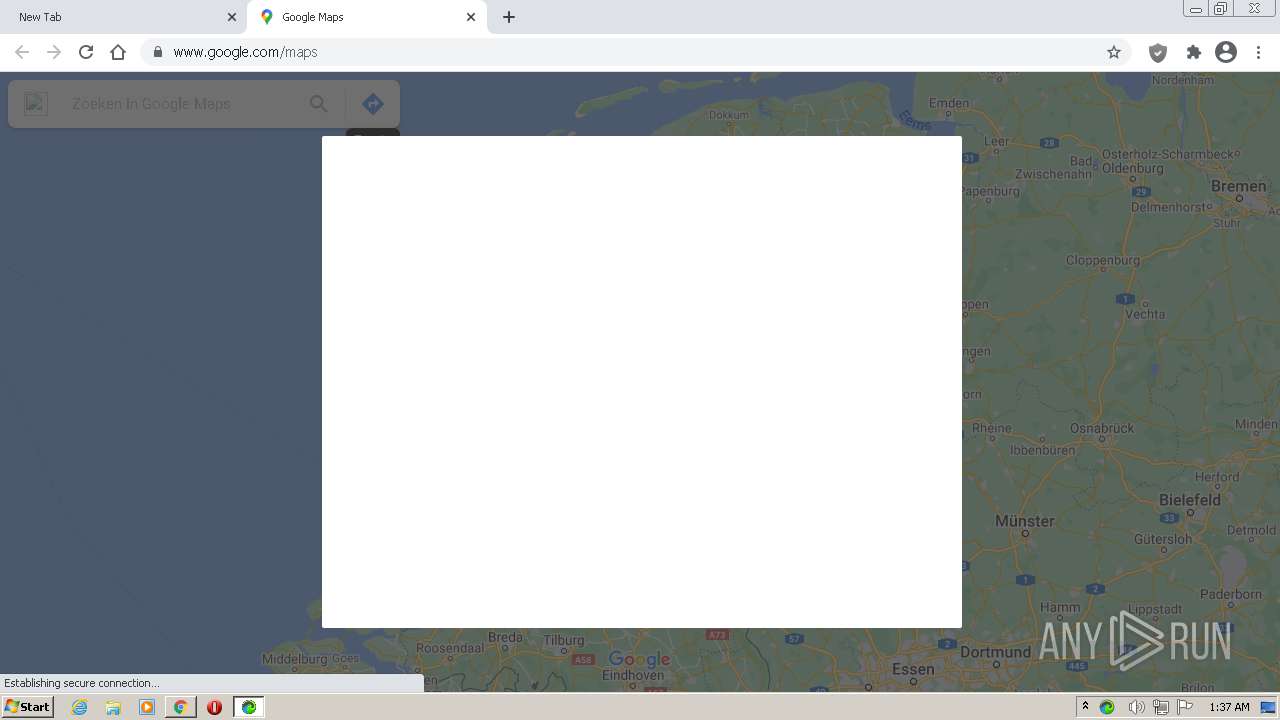Image resolution: width=1280 pixels, height=720 pixels.
Task: View site info via the lock icon
Action: tap(157, 52)
